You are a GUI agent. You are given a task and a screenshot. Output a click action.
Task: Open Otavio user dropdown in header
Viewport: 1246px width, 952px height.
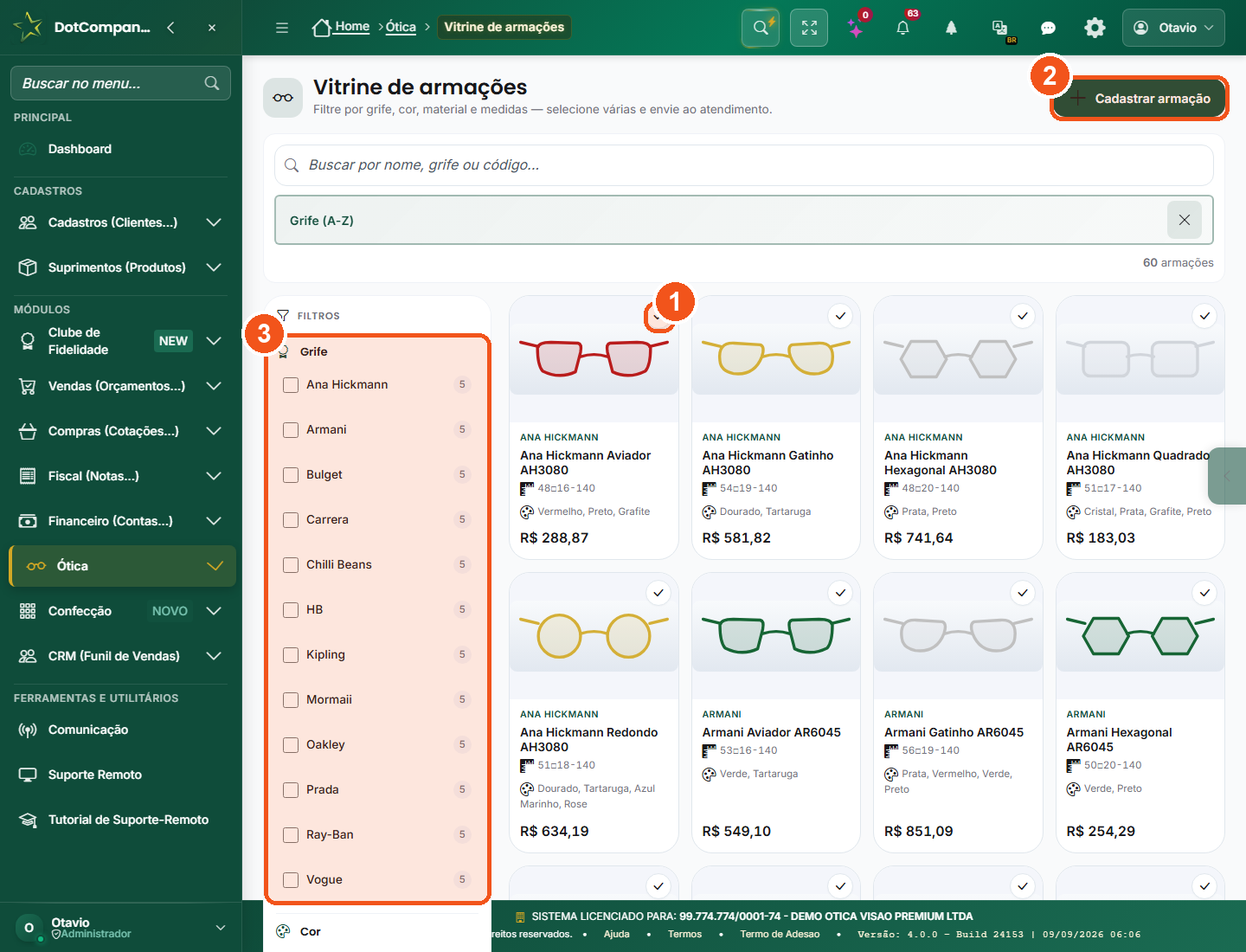pyautogui.click(x=1173, y=28)
